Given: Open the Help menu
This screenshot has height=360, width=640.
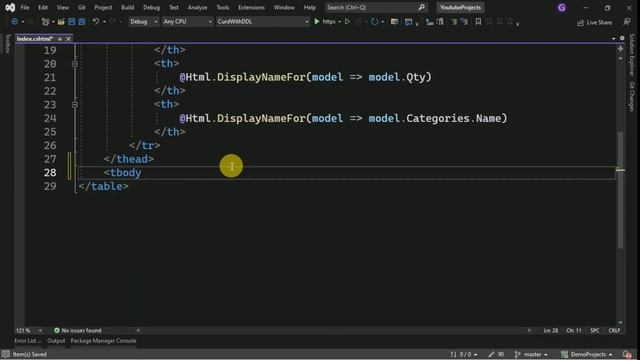Looking at the screenshot, I should [x=310, y=7].
